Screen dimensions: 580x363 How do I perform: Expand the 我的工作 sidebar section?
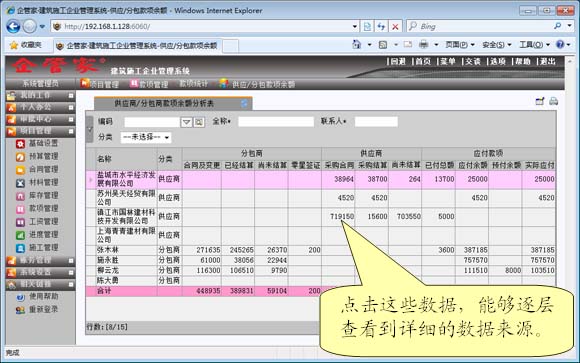pyautogui.click(x=71, y=96)
